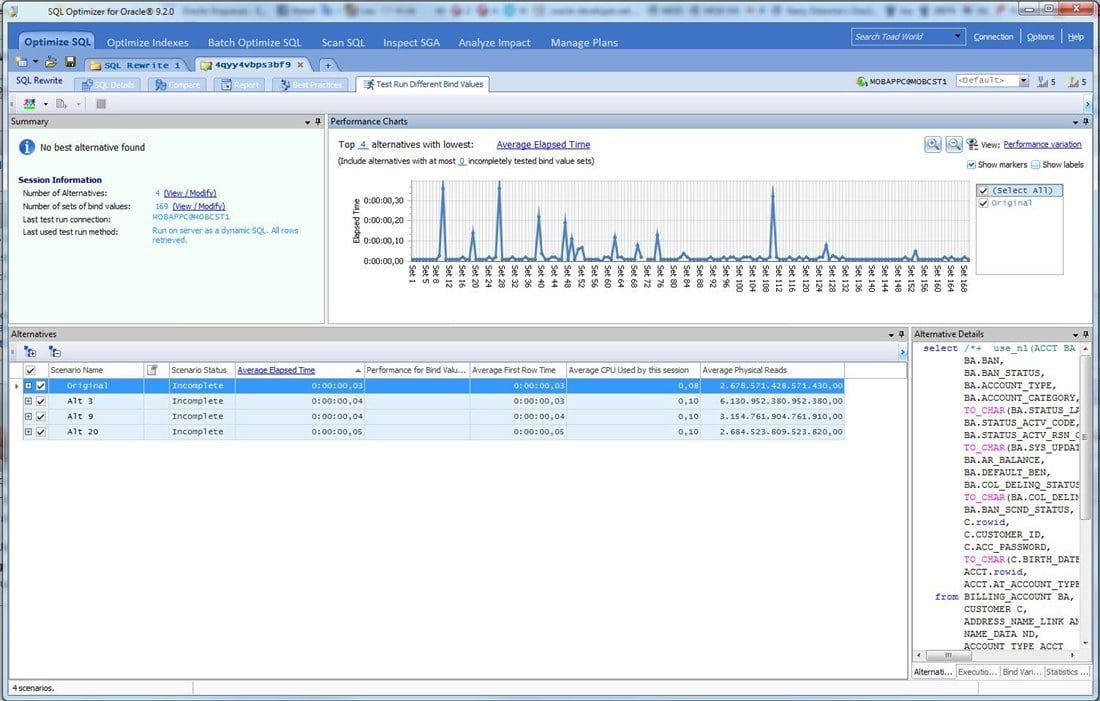Toggle the Show markers checkbox

coord(972,165)
